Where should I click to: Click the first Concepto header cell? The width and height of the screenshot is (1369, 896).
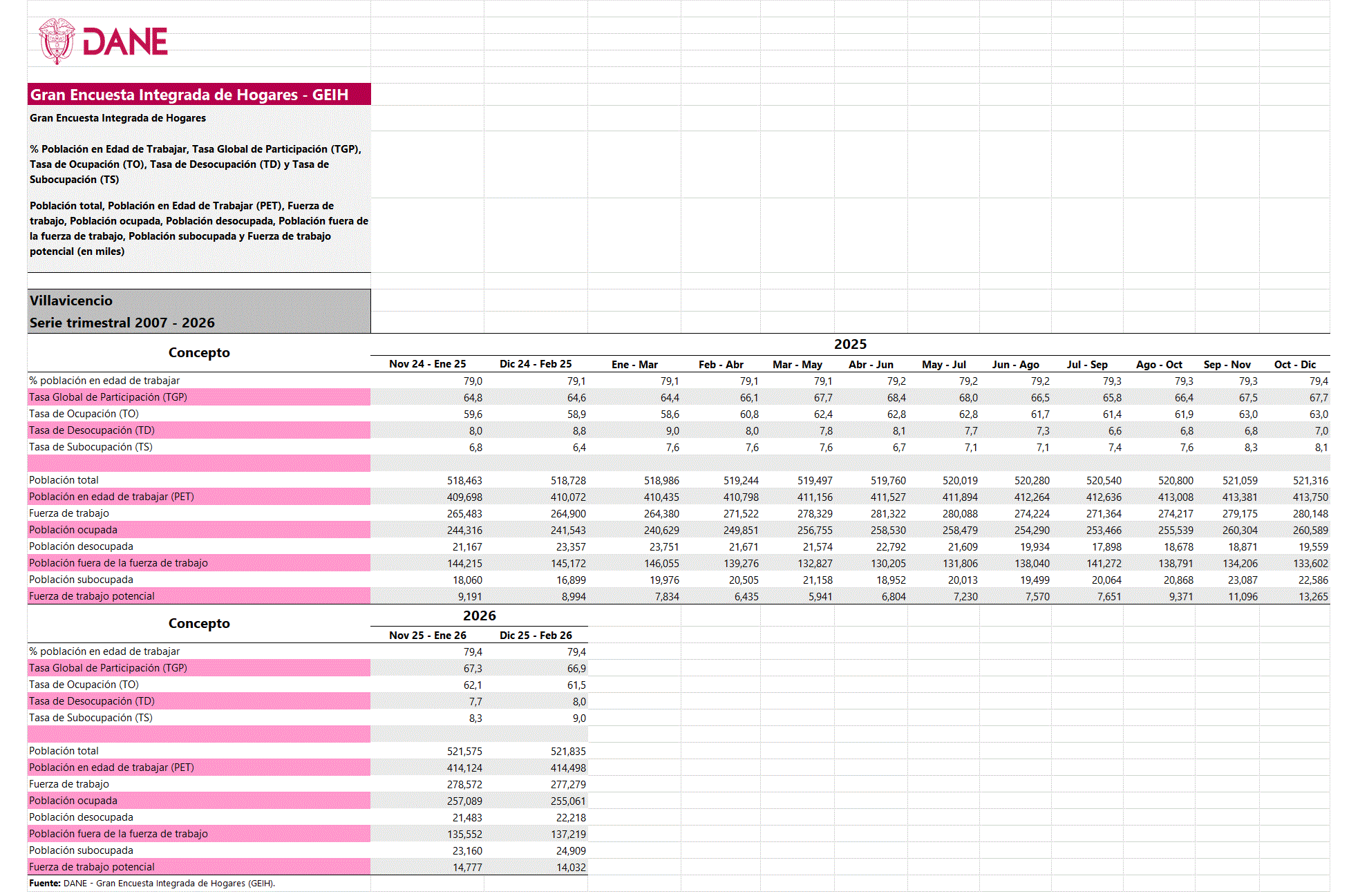[x=199, y=352]
